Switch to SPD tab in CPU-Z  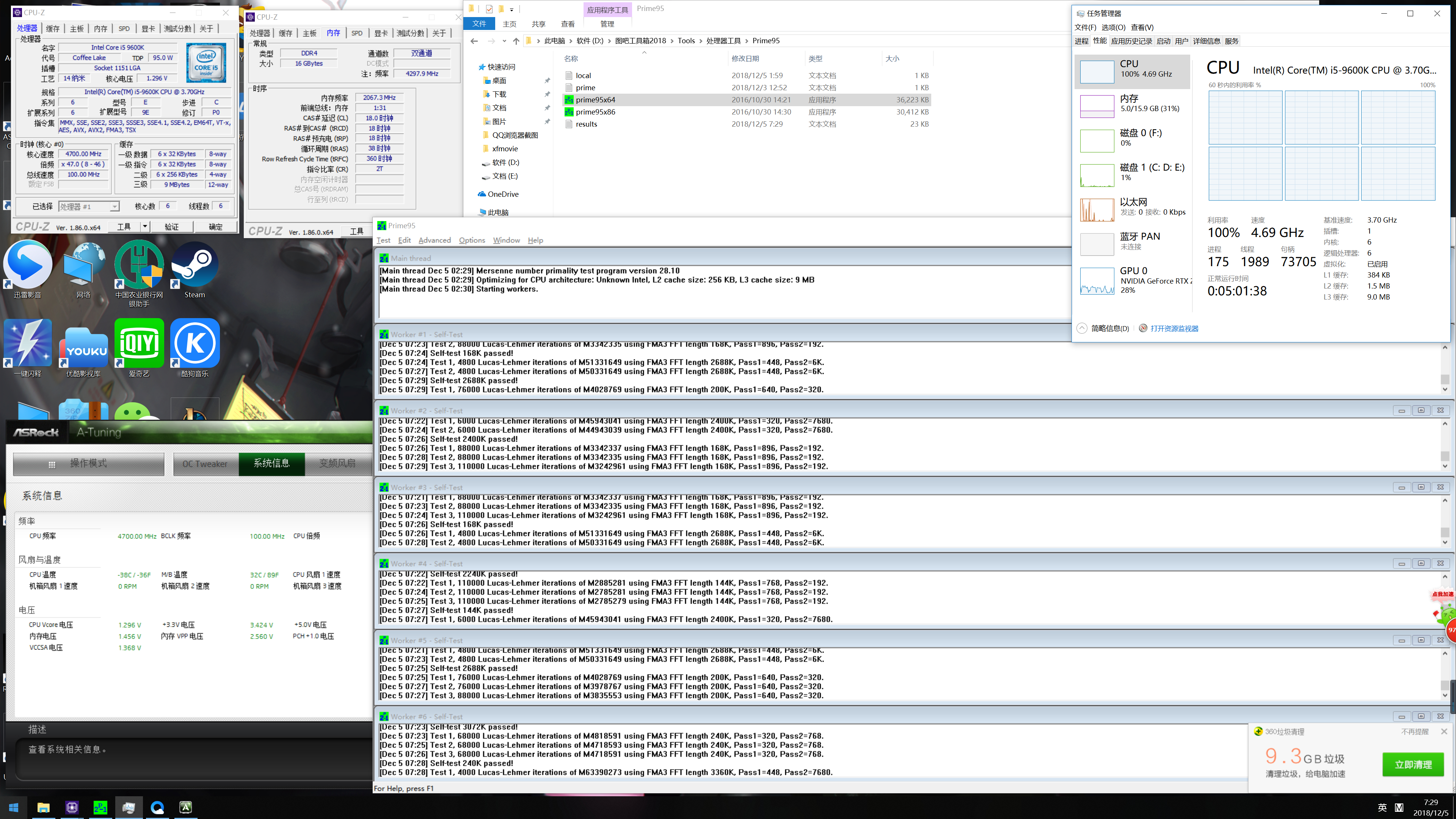[124, 29]
